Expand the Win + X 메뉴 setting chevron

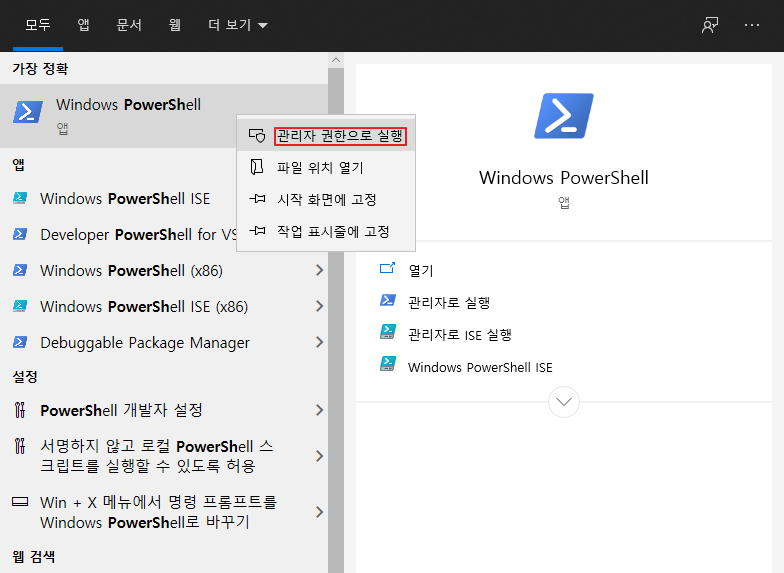click(x=320, y=512)
